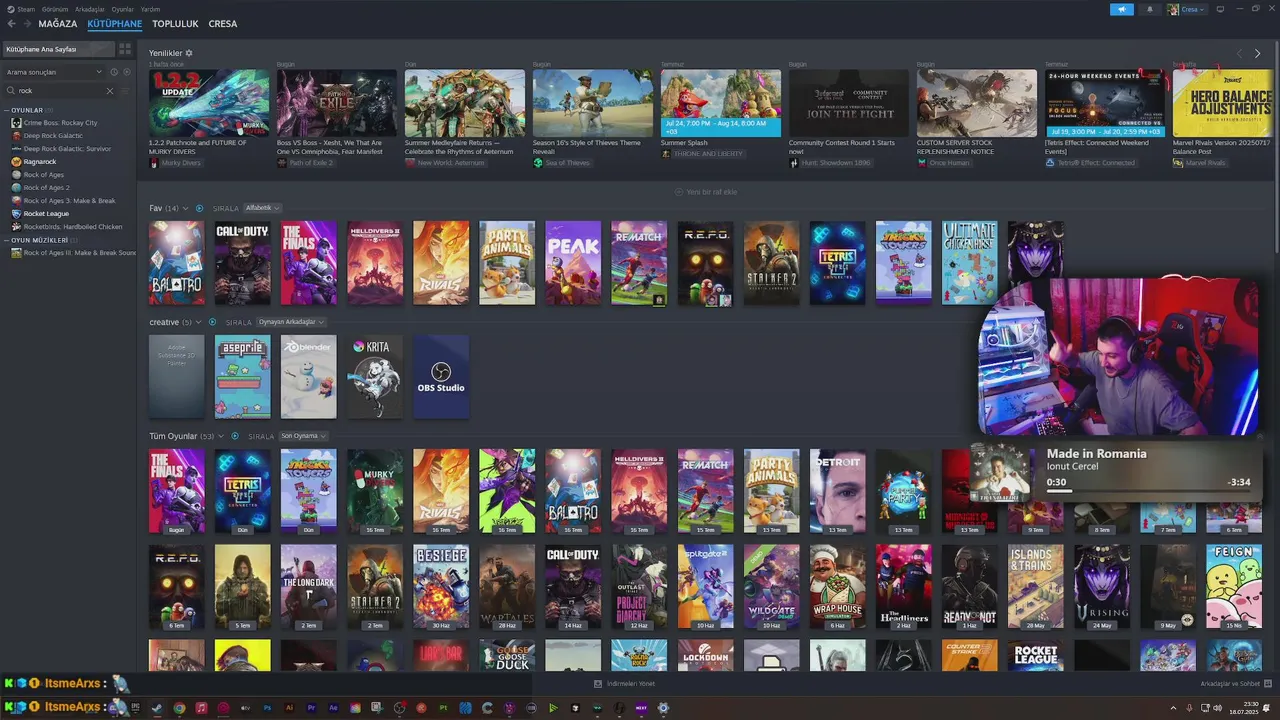
Task: Enter Big Picture mode via monitor icon
Action: pos(1220,9)
